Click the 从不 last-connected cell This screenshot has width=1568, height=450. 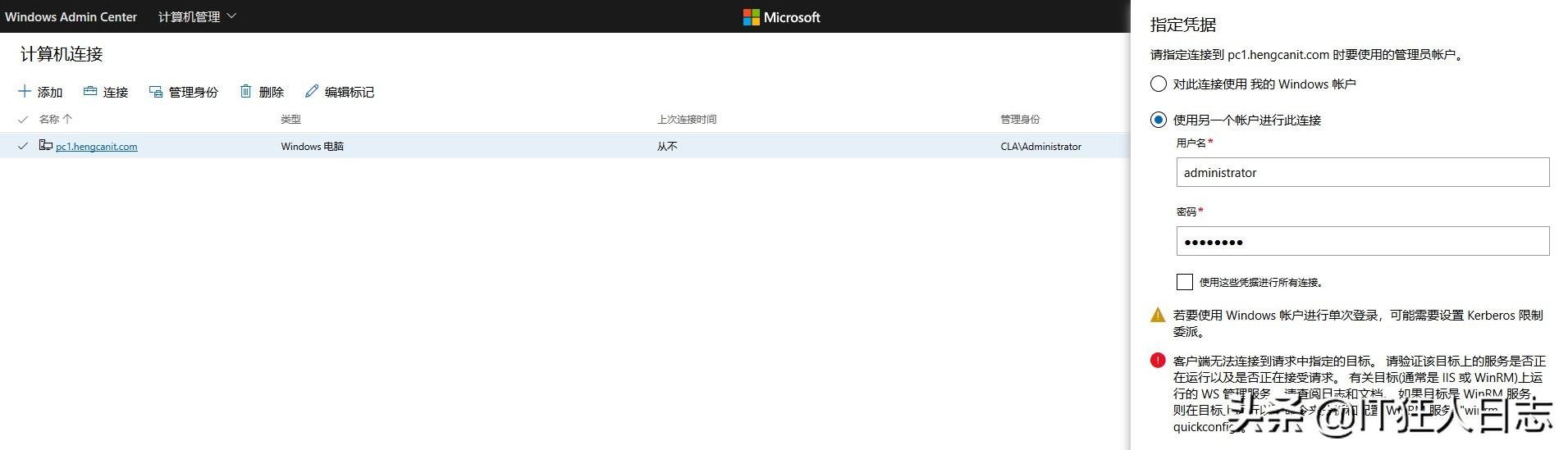coord(667,147)
